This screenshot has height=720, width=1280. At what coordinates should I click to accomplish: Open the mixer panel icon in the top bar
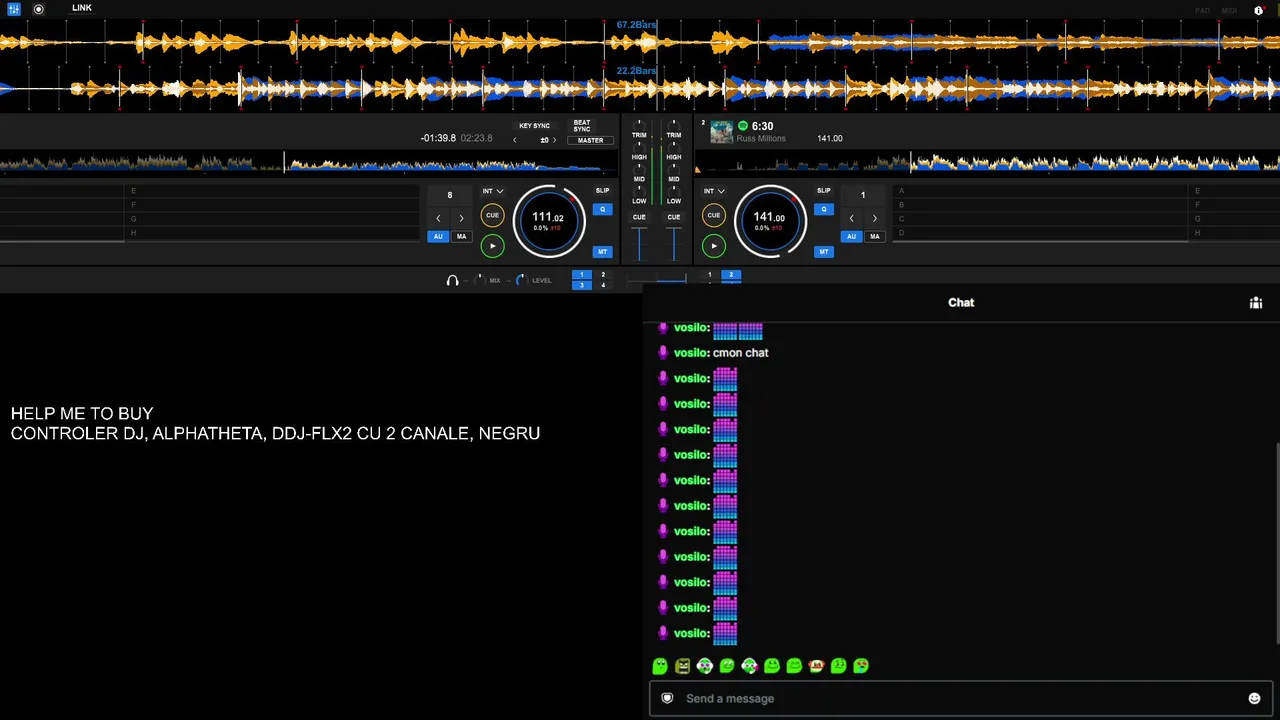click(14, 9)
